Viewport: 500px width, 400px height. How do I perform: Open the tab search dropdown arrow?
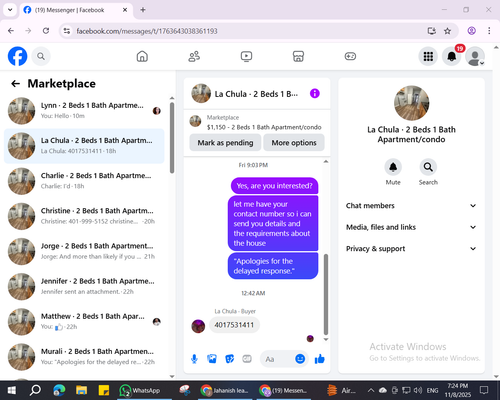tap(10, 10)
